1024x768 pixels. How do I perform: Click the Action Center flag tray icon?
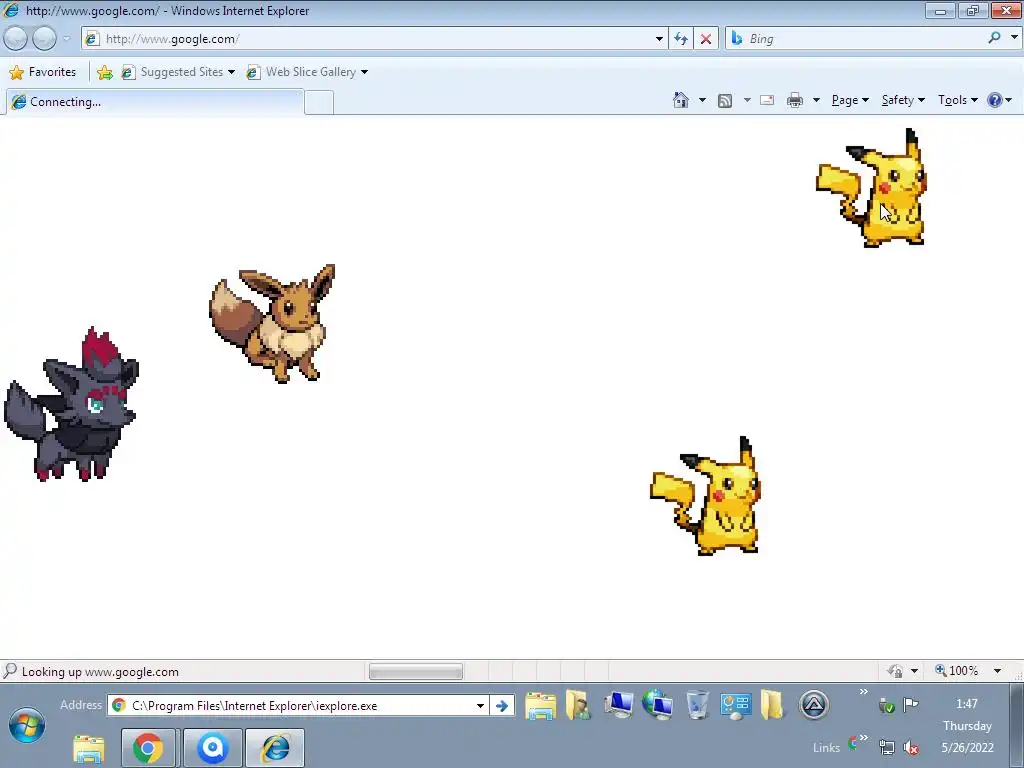910,705
